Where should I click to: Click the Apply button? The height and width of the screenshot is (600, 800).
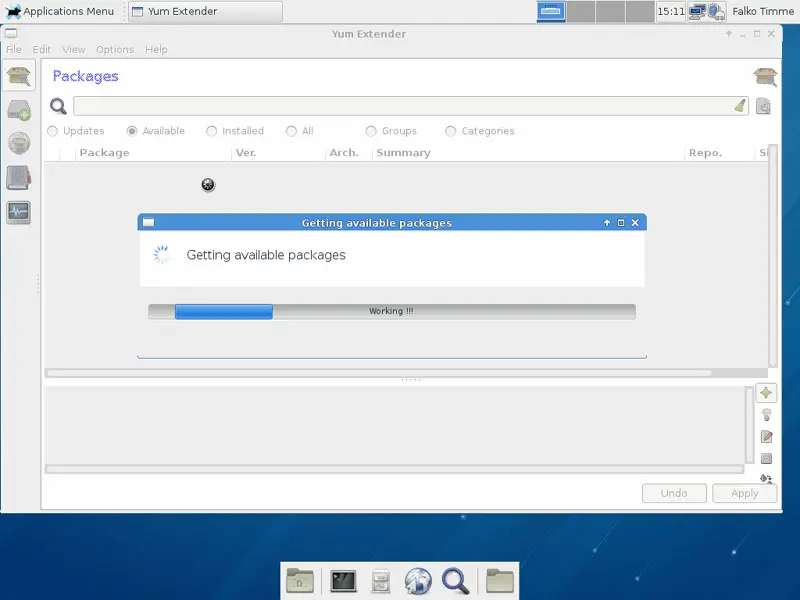click(x=744, y=493)
